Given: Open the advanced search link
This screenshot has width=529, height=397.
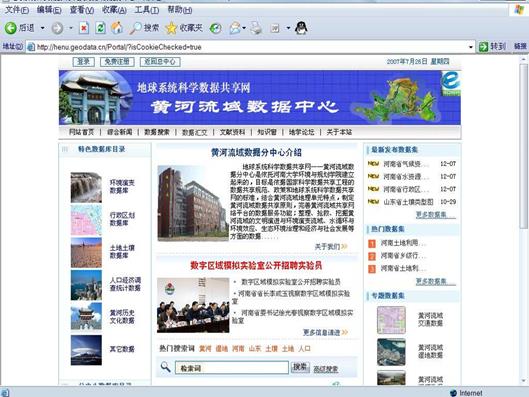Looking at the screenshot, I should [326, 369].
